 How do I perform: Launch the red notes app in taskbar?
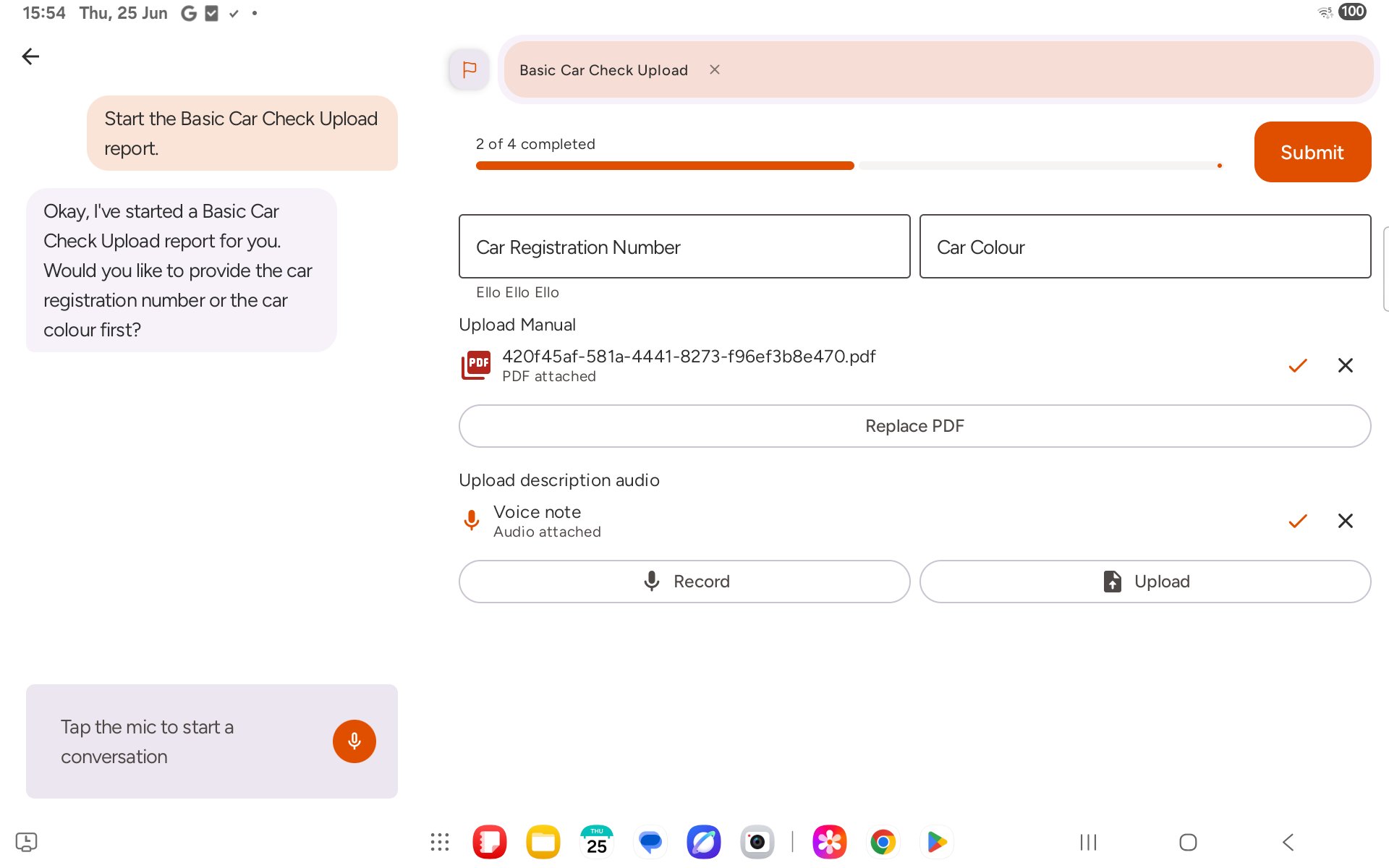pos(490,842)
